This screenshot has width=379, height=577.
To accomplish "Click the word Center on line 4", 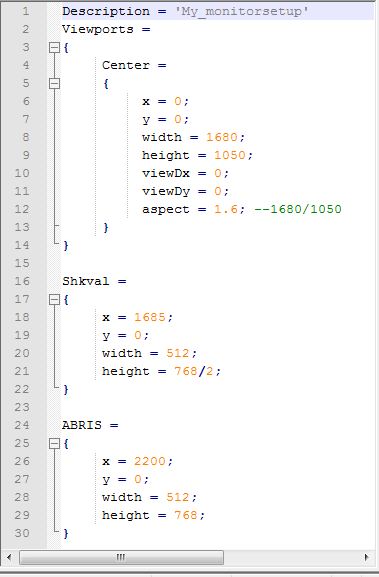I will (x=126, y=65).
